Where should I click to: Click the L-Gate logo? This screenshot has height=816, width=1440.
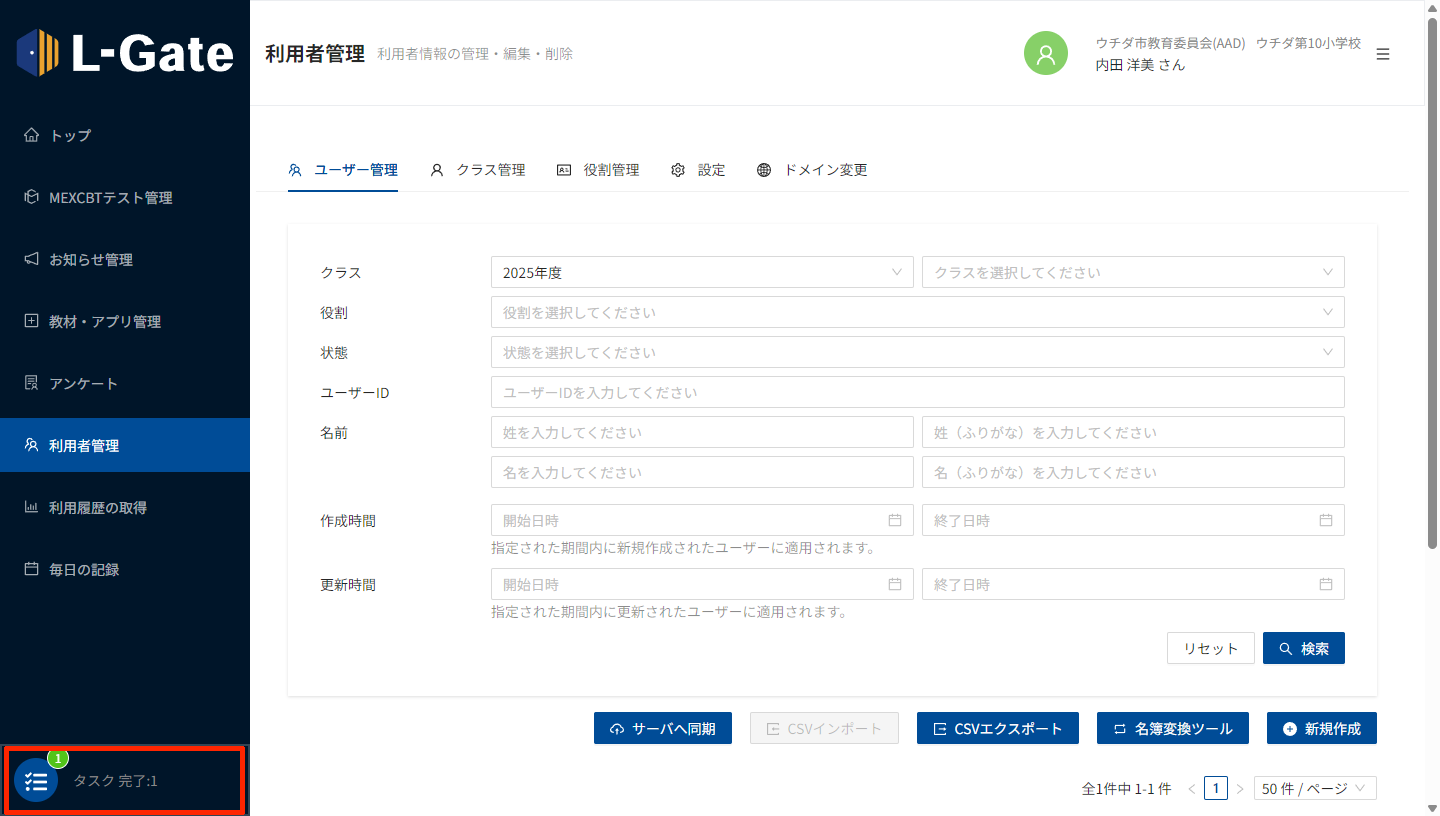[125, 53]
